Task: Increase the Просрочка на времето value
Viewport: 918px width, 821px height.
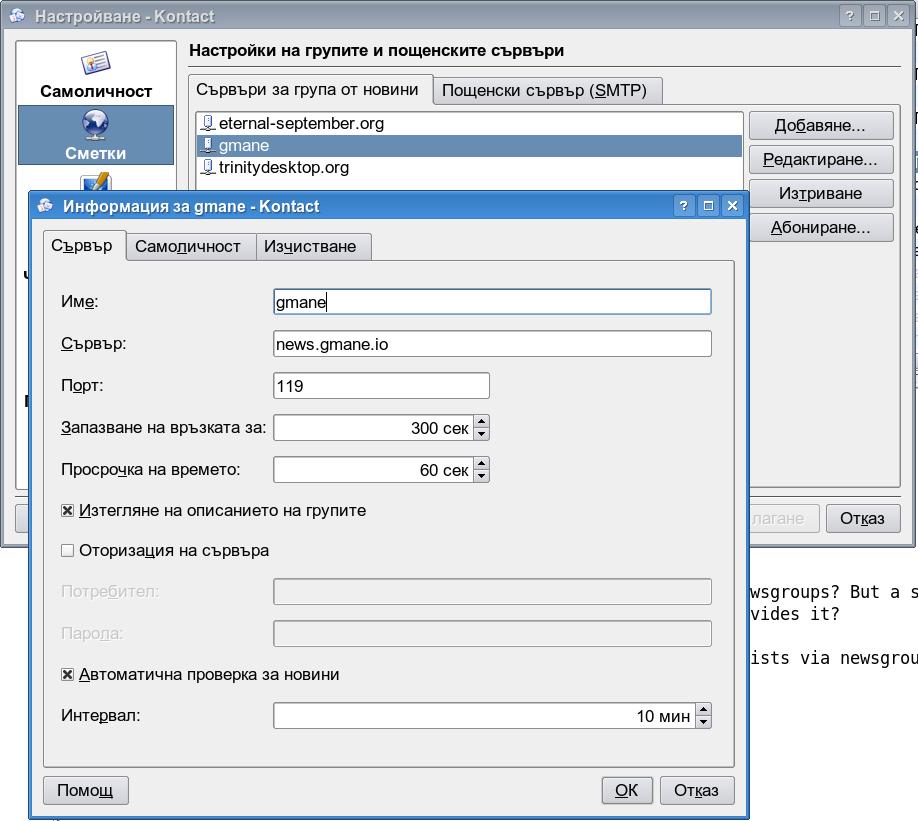Action: 481,464
